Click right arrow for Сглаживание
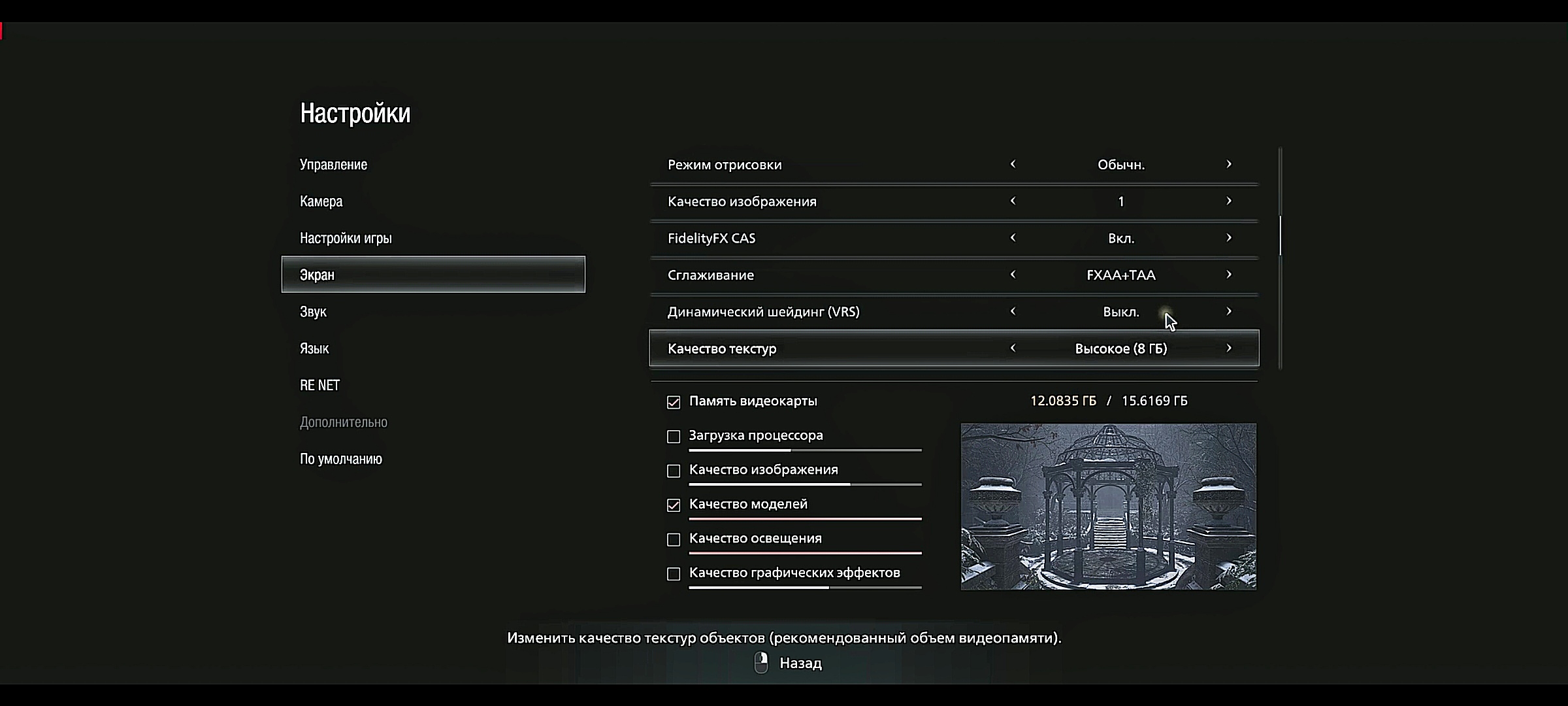 (1229, 275)
